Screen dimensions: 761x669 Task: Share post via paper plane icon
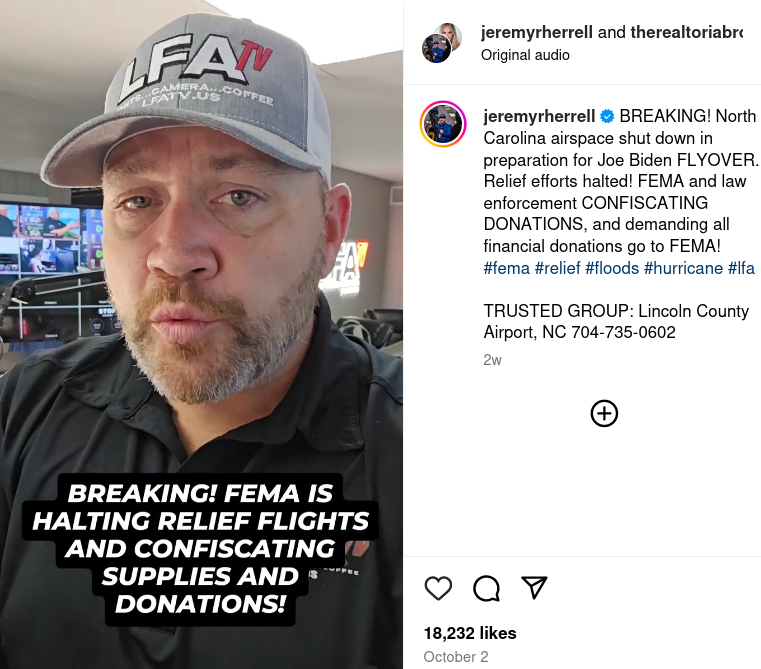pos(534,587)
